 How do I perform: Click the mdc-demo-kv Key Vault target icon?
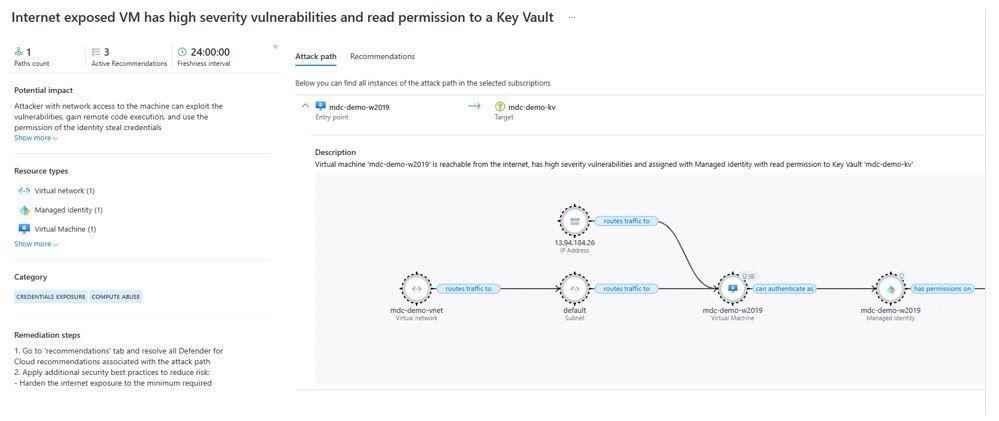click(500, 107)
